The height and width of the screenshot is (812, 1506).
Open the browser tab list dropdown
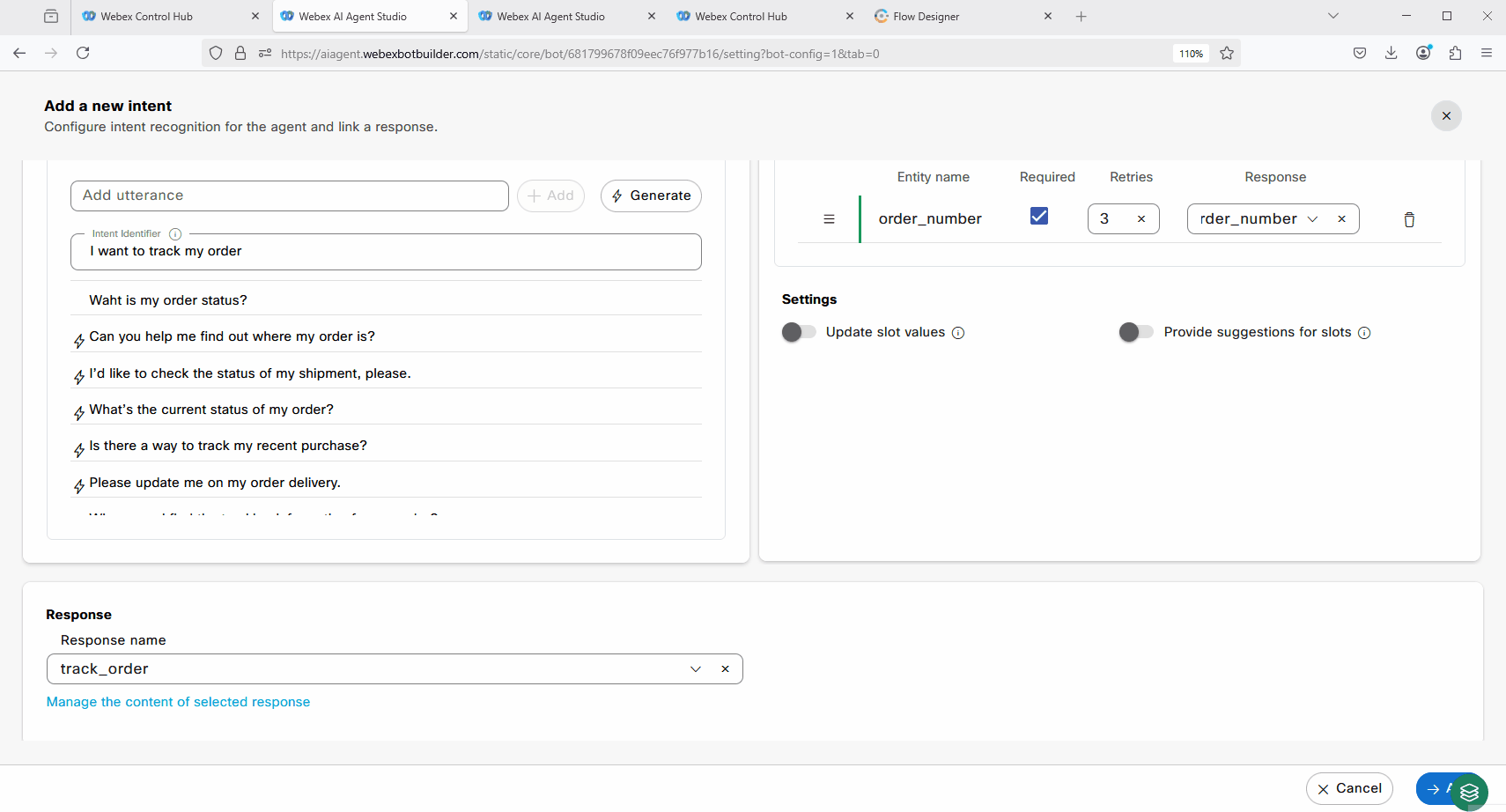point(1333,16)
